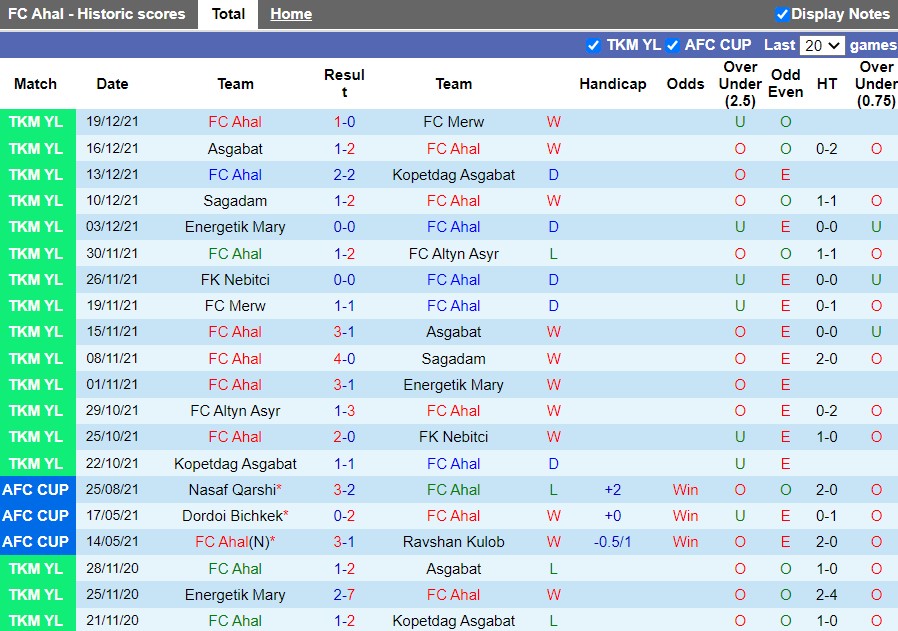Switch to the Home tab
Image resolution: width=898 pixels, height=631 pixels.
tap(291, 14)
